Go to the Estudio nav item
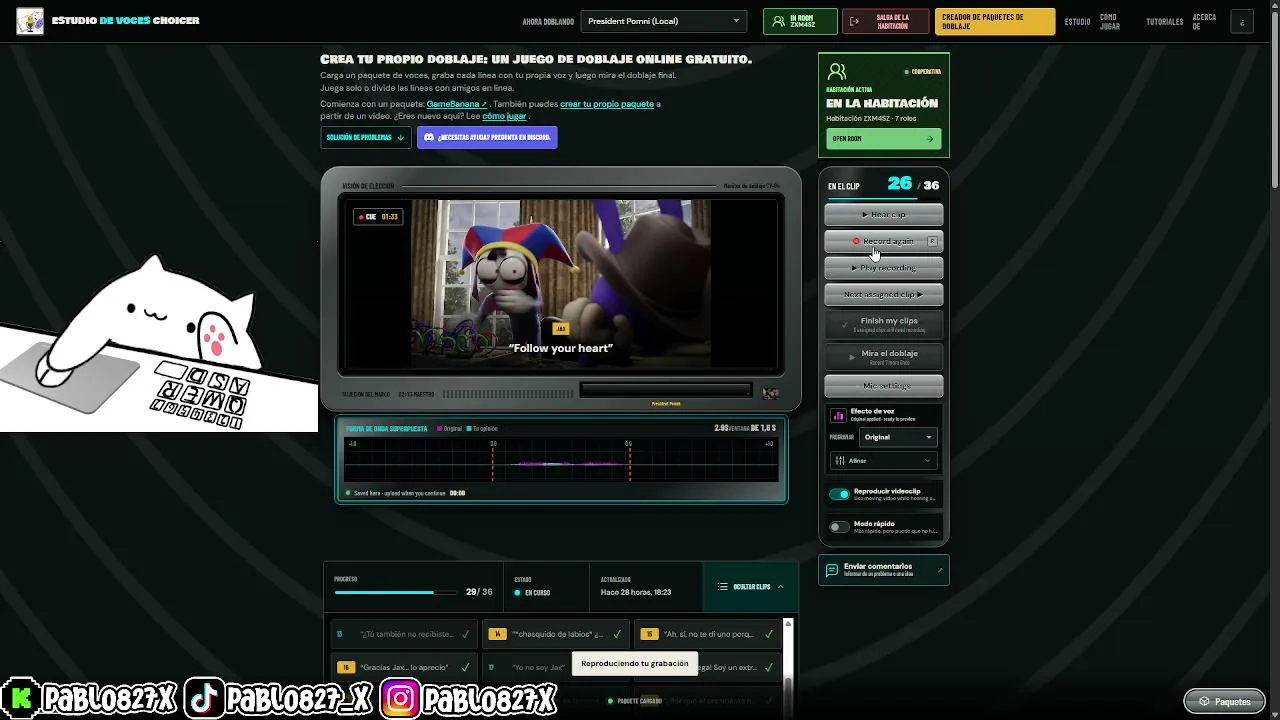 (x=1077, y=21)
